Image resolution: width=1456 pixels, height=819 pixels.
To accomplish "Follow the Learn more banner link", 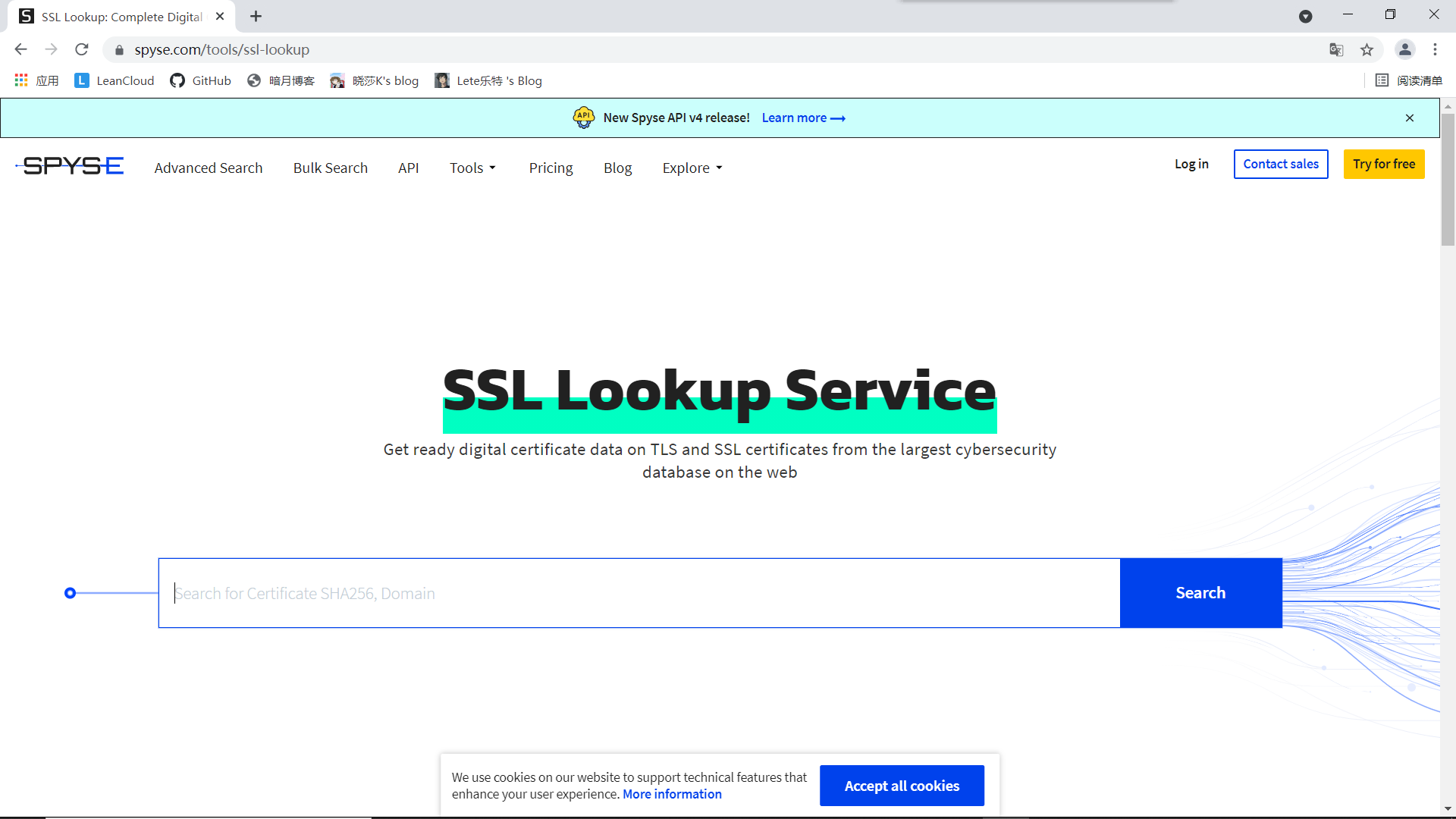I will point(803,118).
